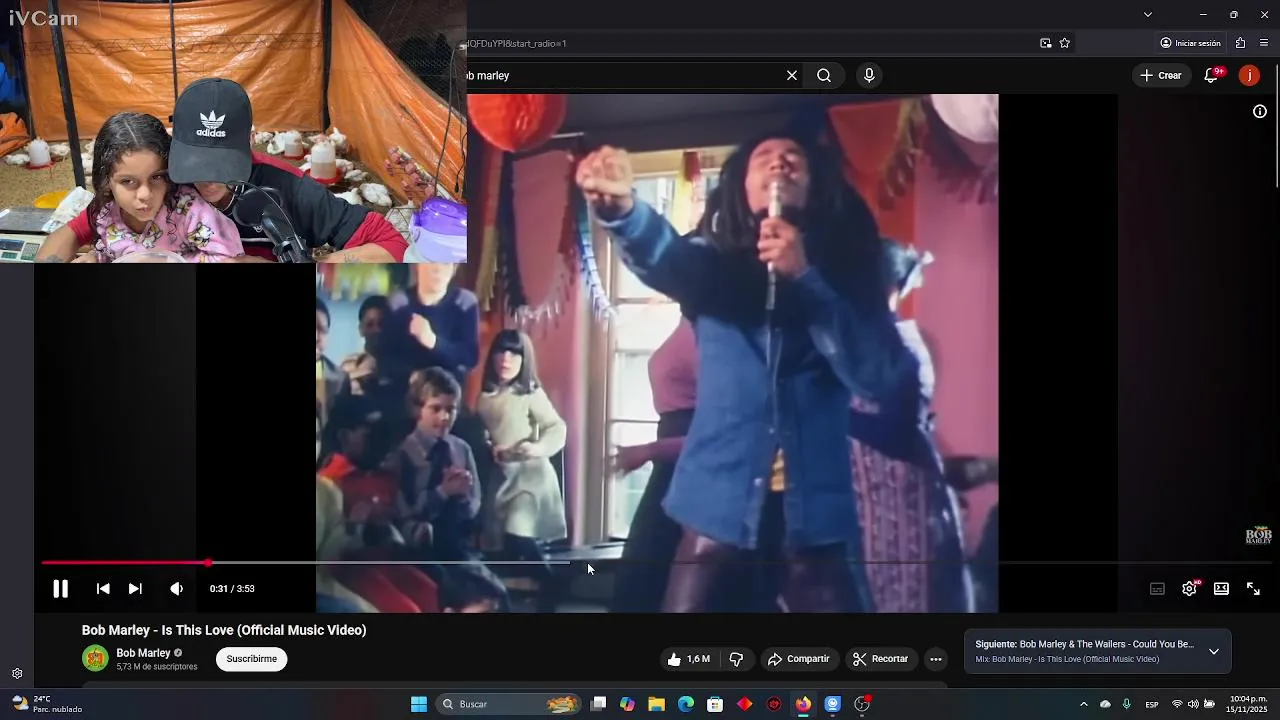Open the Wi-Fi network tray icon
Image resolution: width=1280 pixels, height=720 pixels.
point(1177,704)
